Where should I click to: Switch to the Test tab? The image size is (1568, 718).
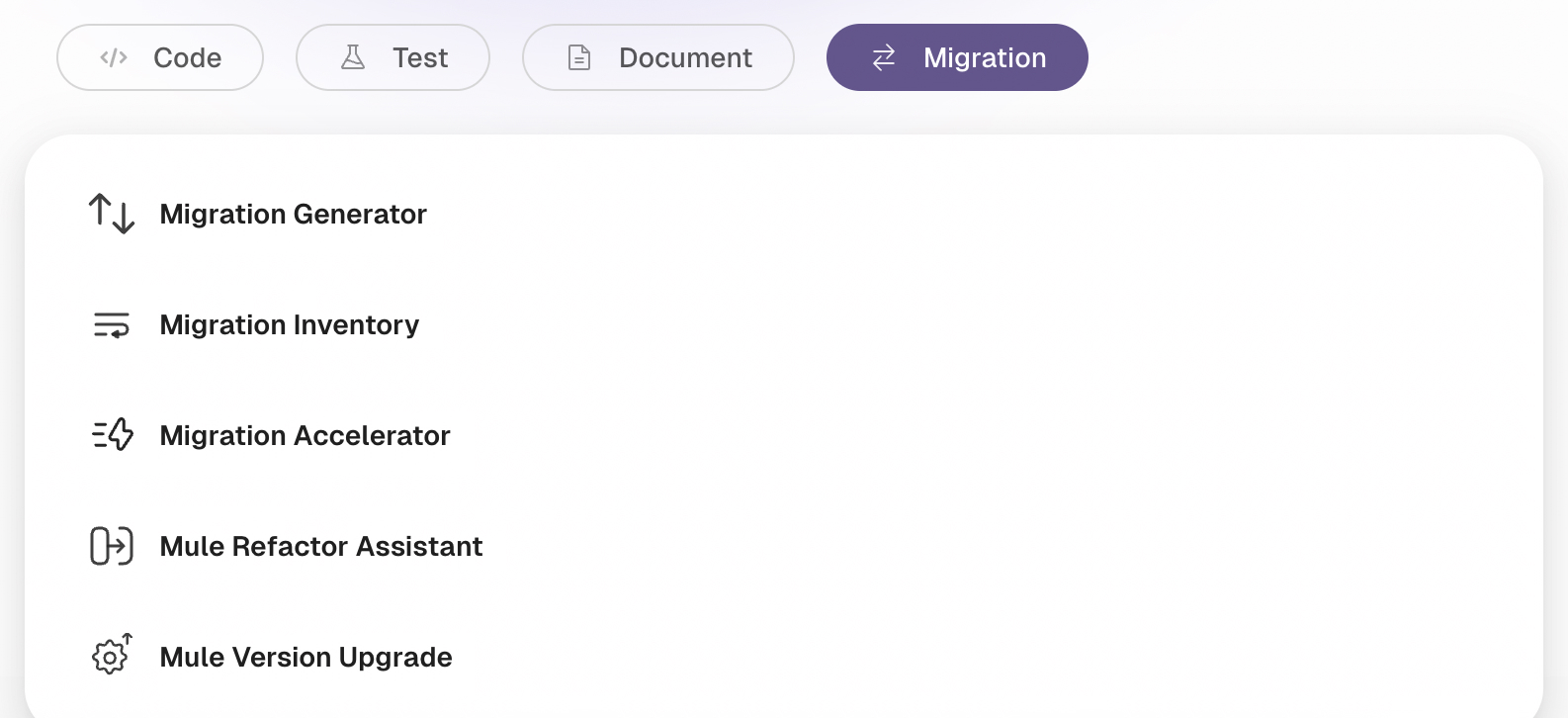392,57
